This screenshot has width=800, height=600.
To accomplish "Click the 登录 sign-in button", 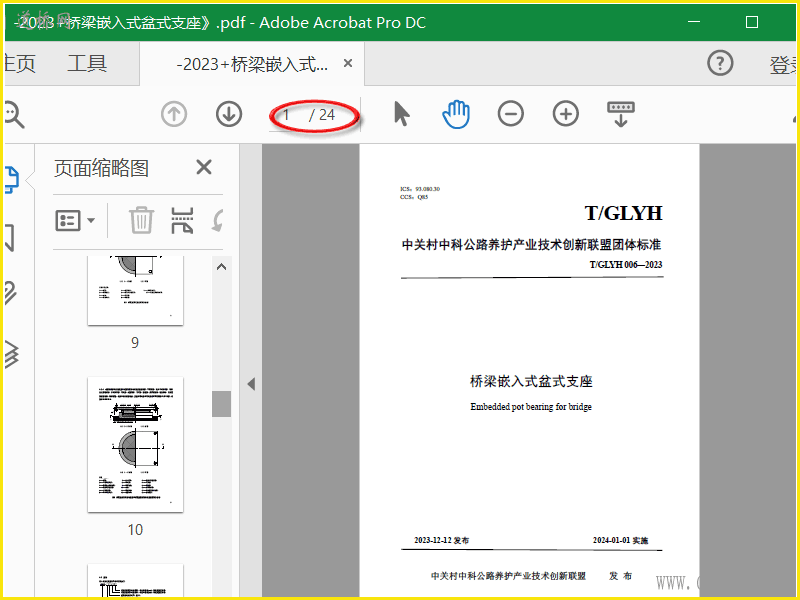I will 784,65.
